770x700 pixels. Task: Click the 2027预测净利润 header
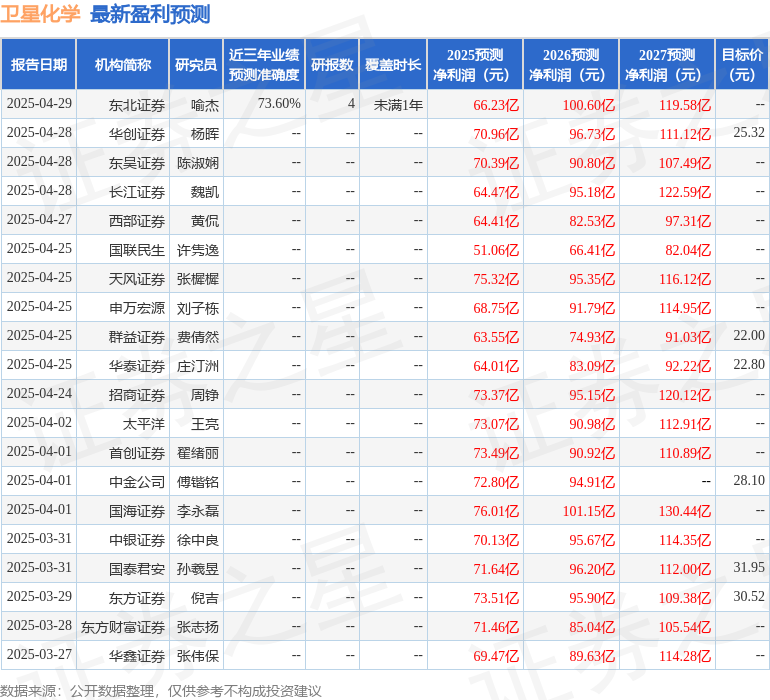tap(667, 64)
